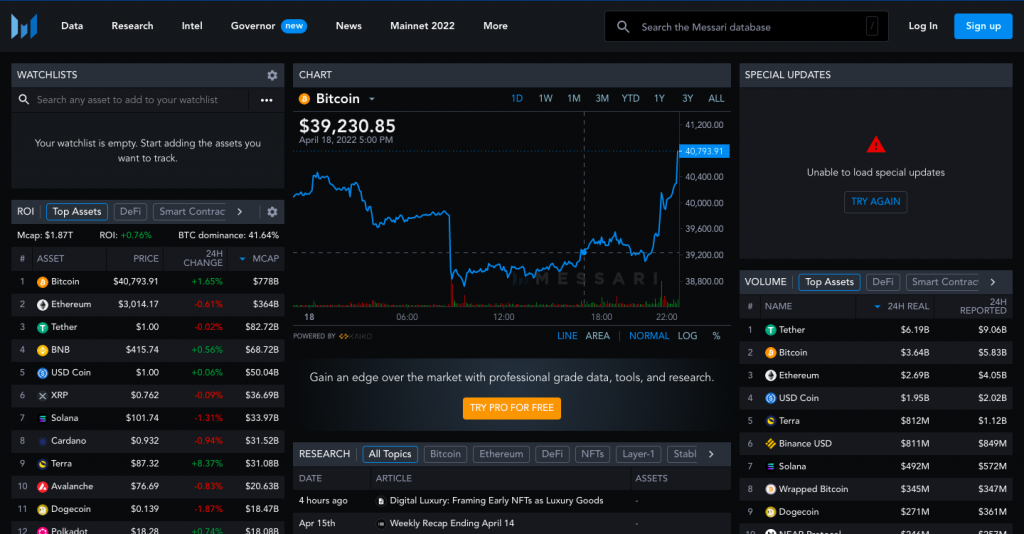The width and height of the screenshot is (1024, 534).
Task: Open the Intel navigation item
Action: point(192,26)
